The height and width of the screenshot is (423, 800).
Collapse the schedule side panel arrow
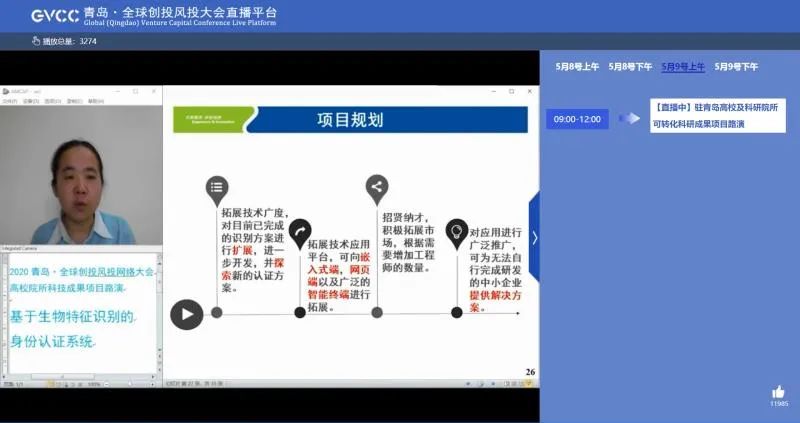point(534,237)
